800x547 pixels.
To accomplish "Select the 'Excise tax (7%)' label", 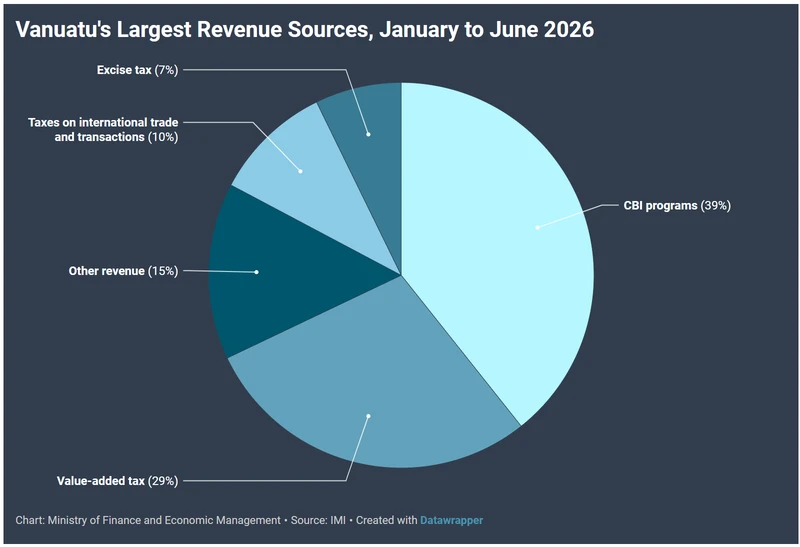I will click(137, 70).
